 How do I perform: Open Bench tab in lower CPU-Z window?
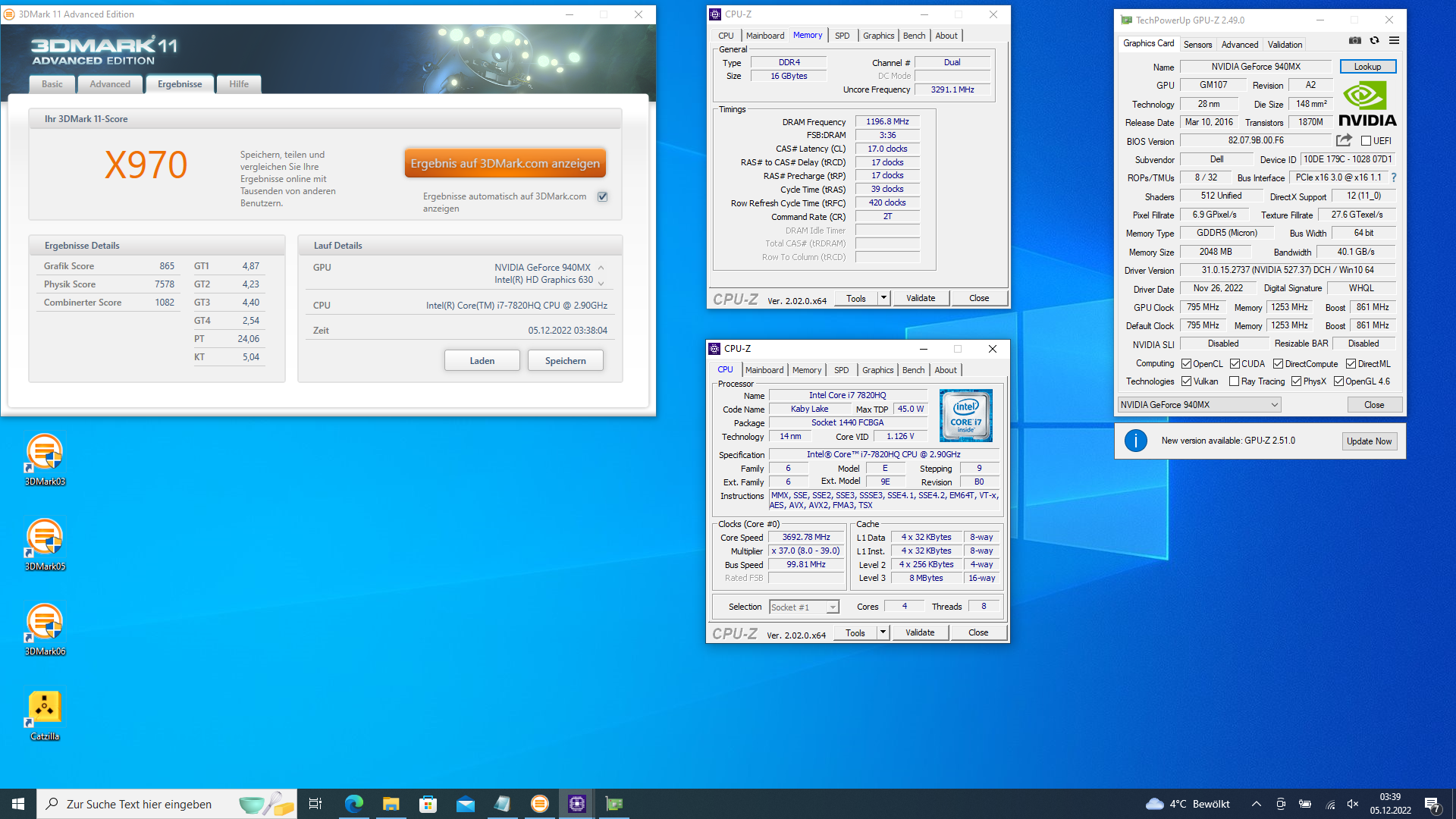coord(913,370)
